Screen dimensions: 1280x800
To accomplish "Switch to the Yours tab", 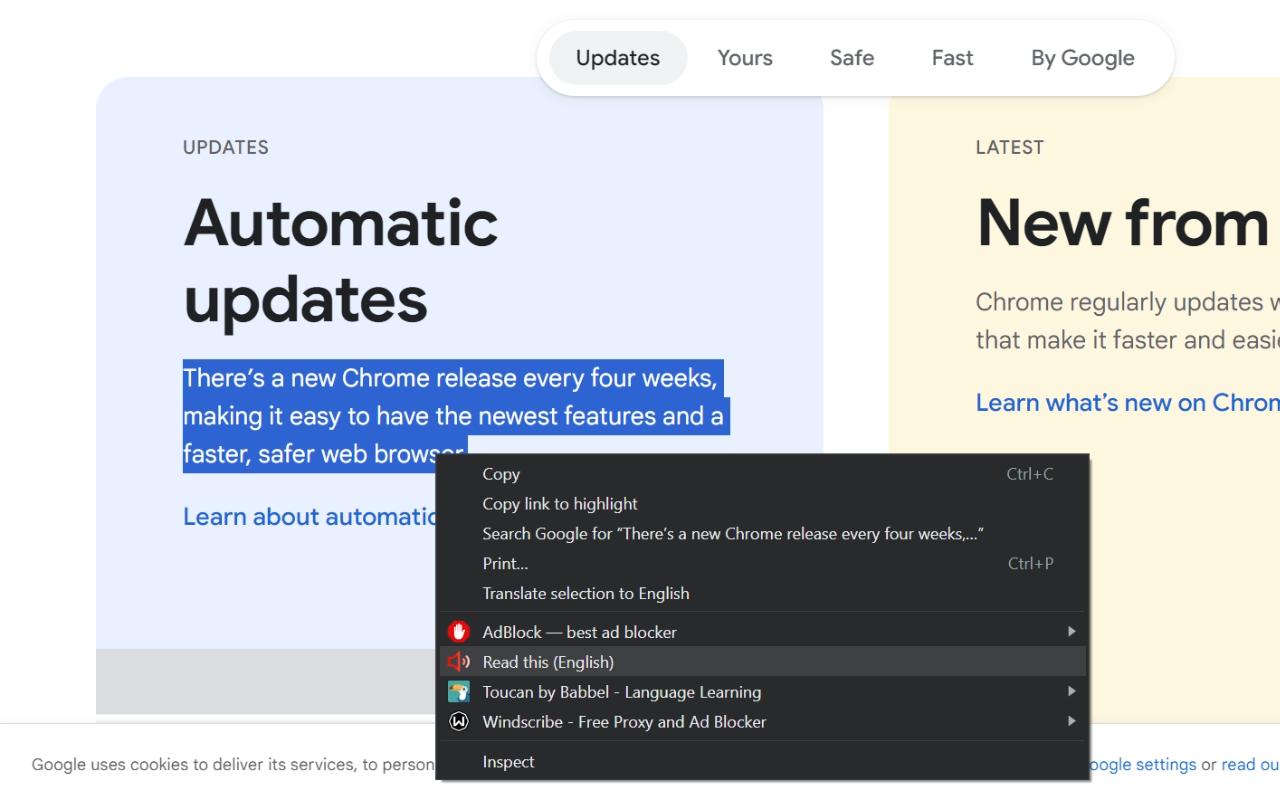I will [x=745, y=58].
